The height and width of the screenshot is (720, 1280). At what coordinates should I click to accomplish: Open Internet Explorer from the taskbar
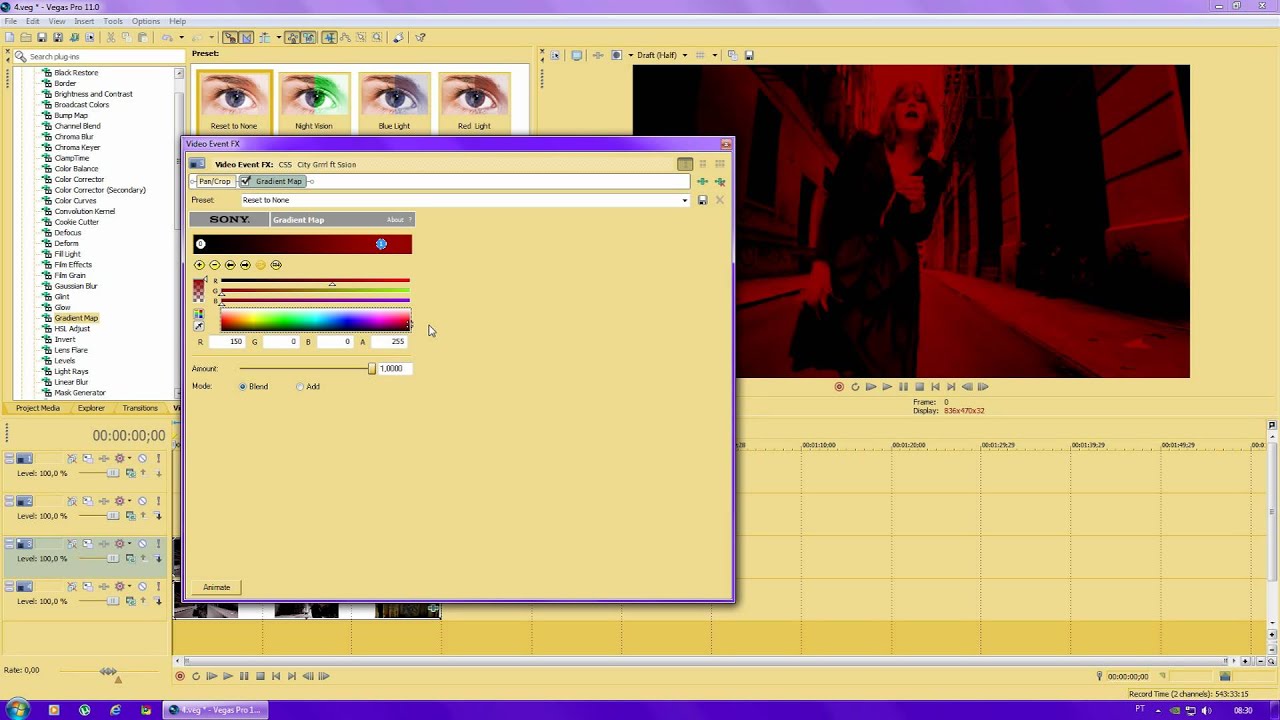115,710
